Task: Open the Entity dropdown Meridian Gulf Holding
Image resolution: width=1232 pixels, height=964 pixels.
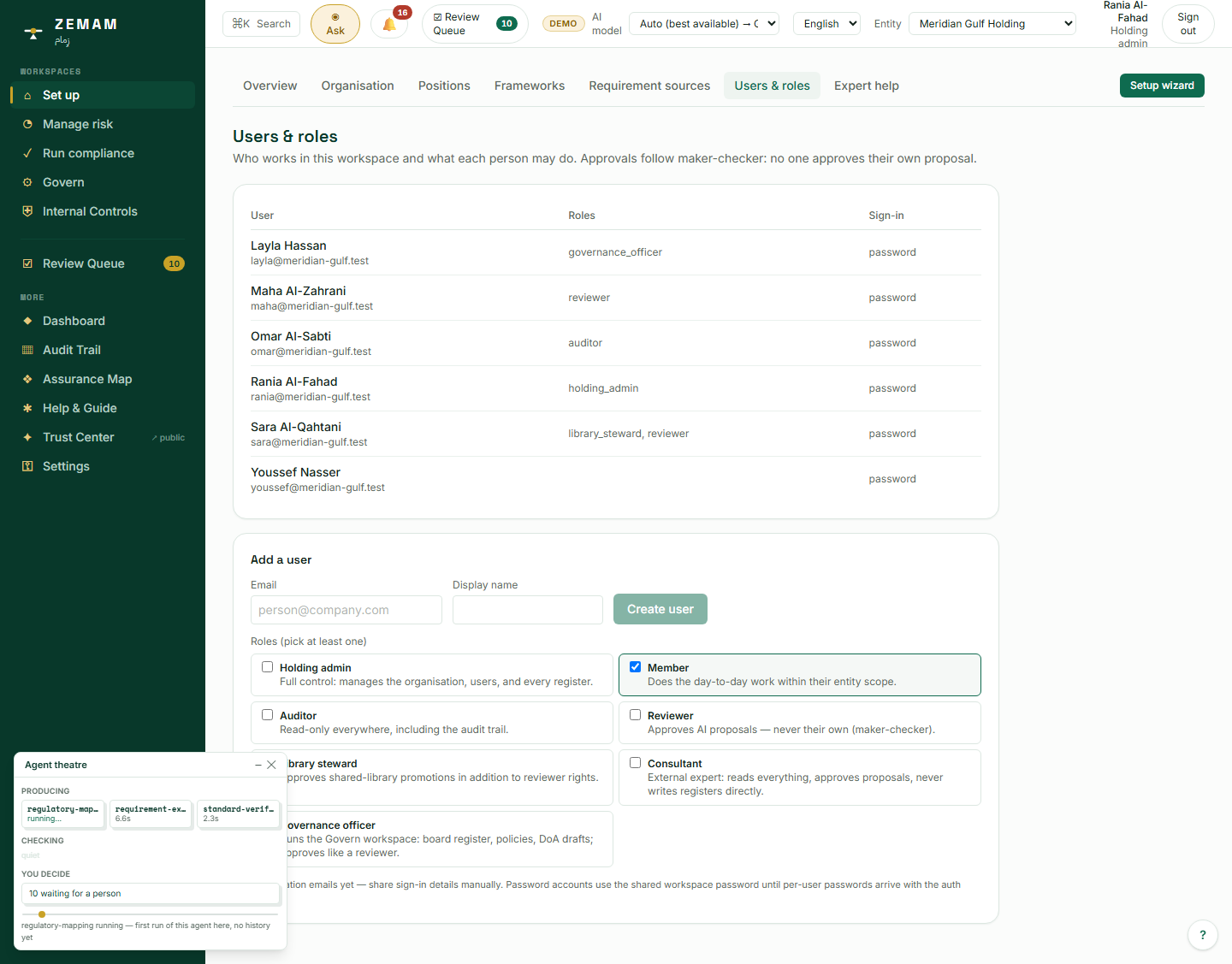Action: 992,24
